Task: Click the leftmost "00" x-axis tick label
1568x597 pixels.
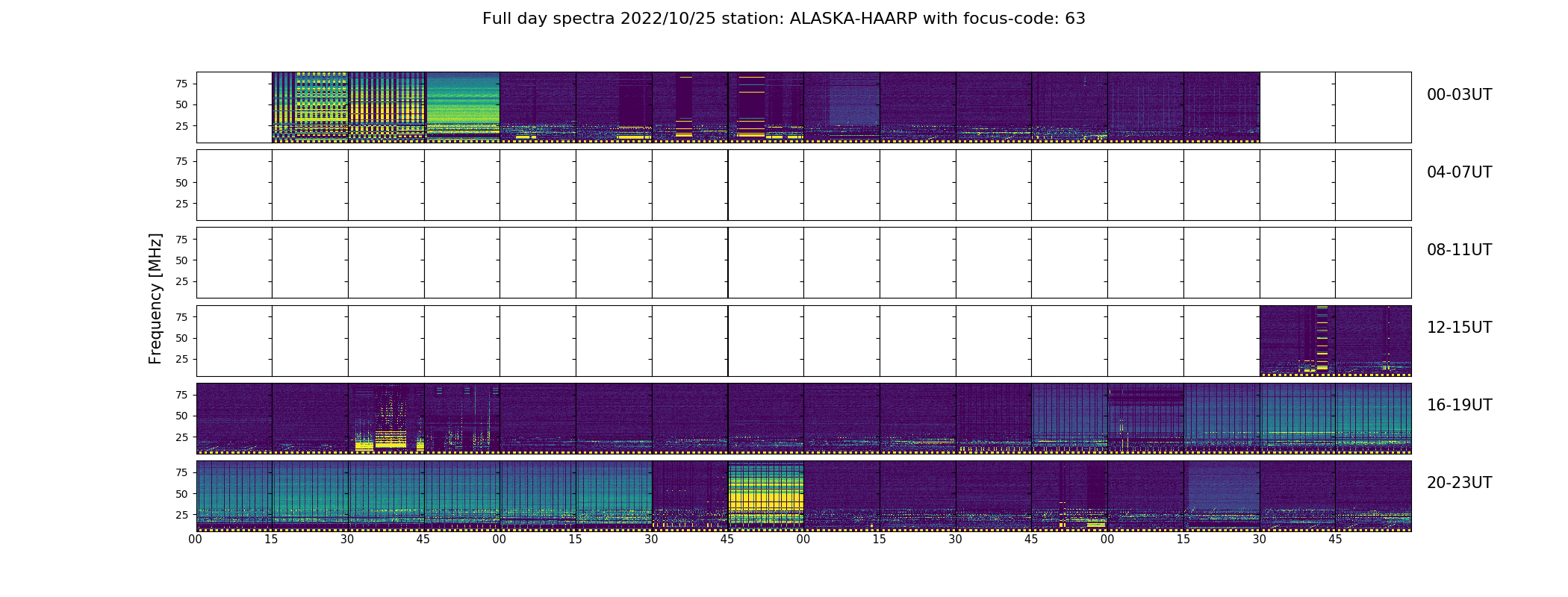Action: click(196, 540)
